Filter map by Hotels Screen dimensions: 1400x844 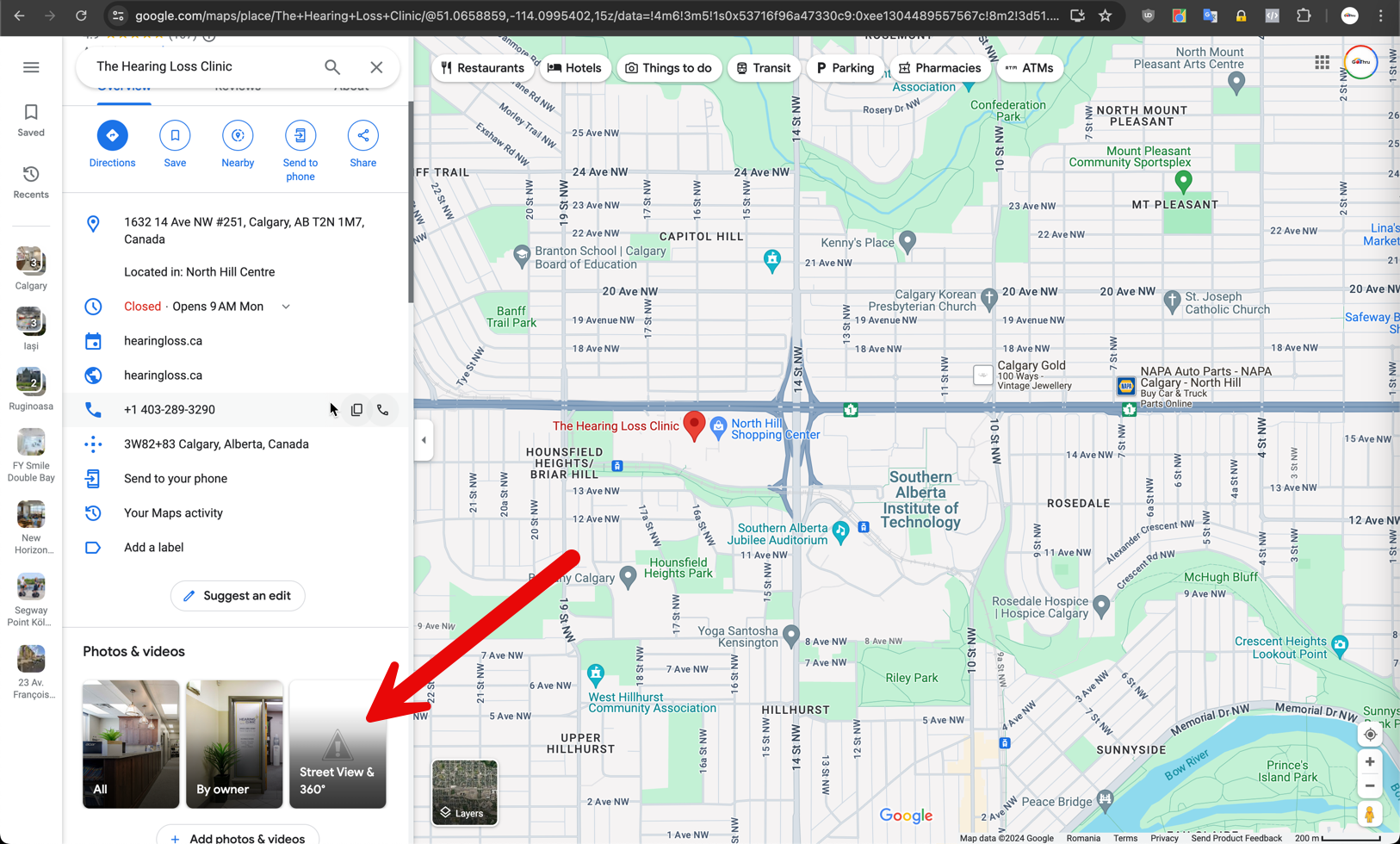[x=574, y=68]
